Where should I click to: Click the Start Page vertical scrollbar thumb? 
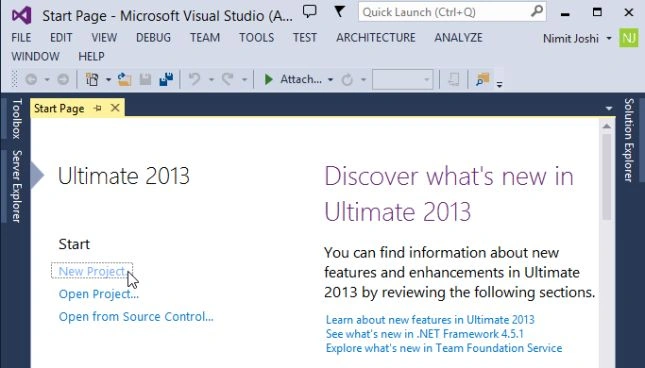pyautogui.click(x=606, y=177)
